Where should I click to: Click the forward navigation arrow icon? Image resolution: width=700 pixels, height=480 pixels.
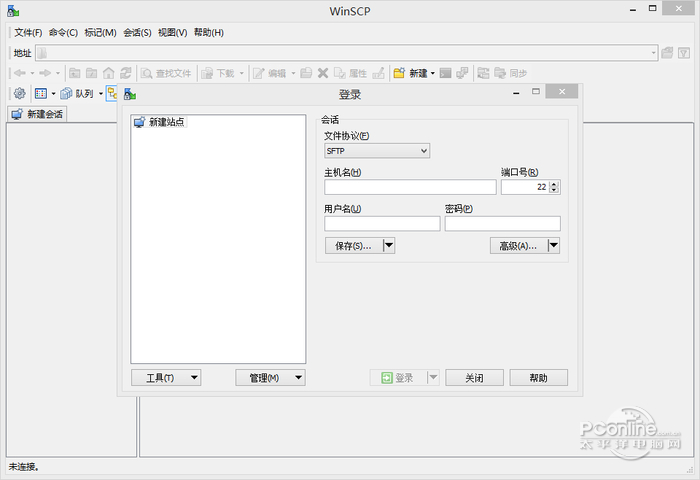pyautogui.click(x=45, y=73)
